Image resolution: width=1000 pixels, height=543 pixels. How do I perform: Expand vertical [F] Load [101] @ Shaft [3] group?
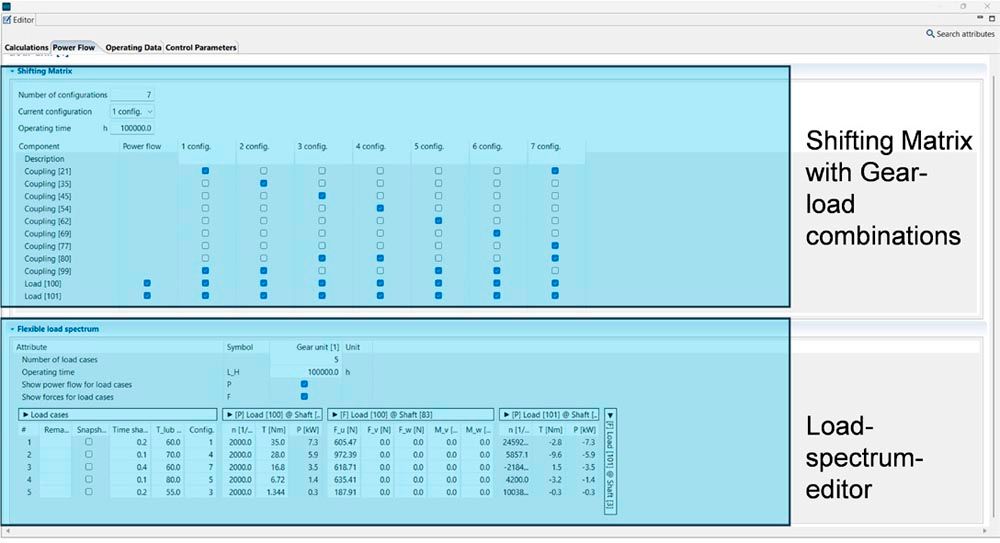(x=610, y=415)
